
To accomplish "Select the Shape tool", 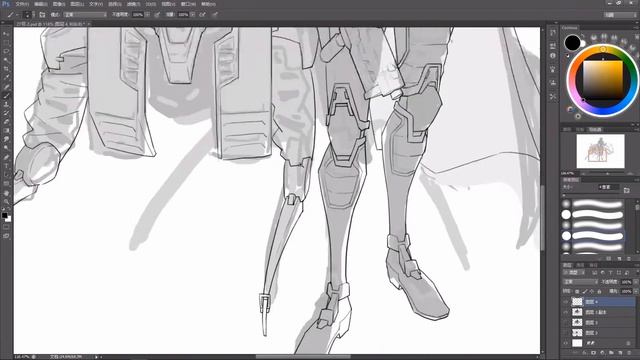I will point(6,184).
